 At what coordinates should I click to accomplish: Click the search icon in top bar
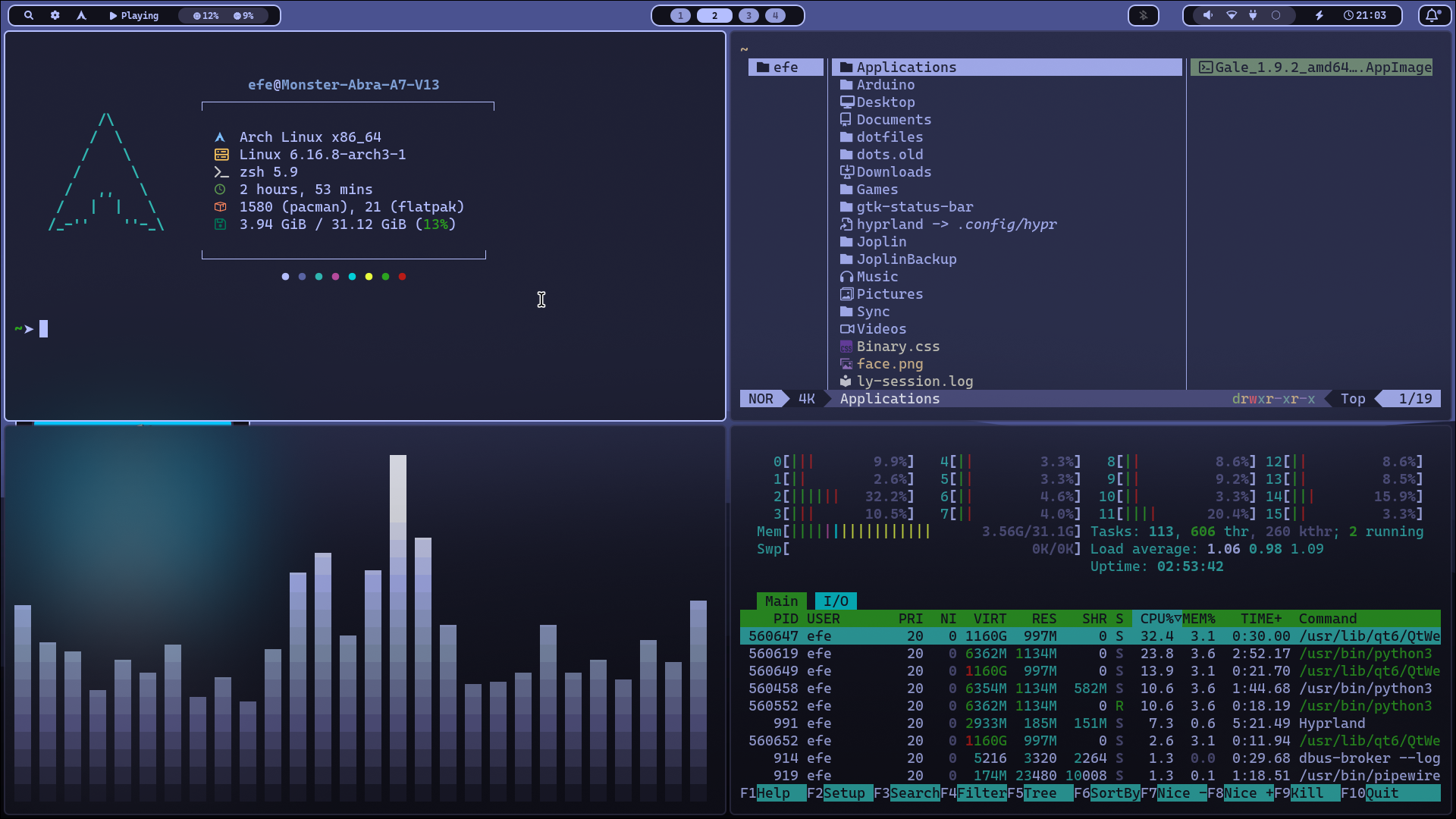[29, 15]
